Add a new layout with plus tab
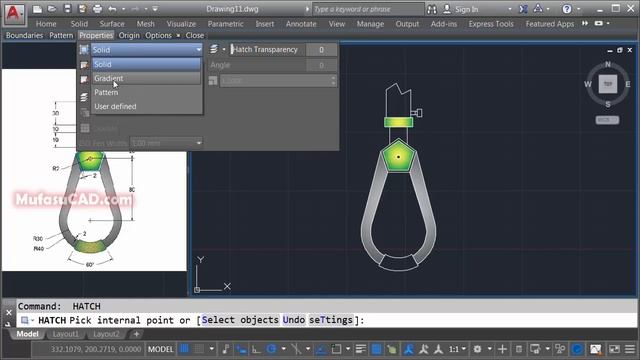 (x=136, y=334)
